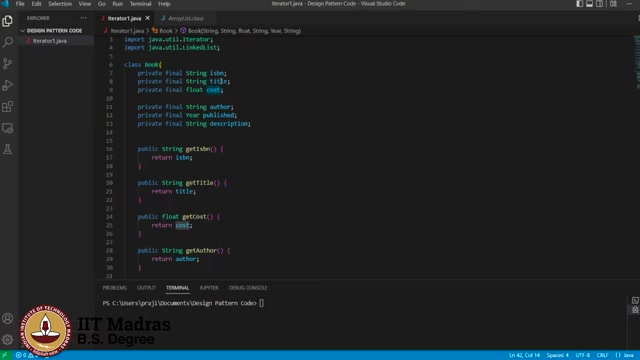Open Run and Debug view icon

(7, 85)
